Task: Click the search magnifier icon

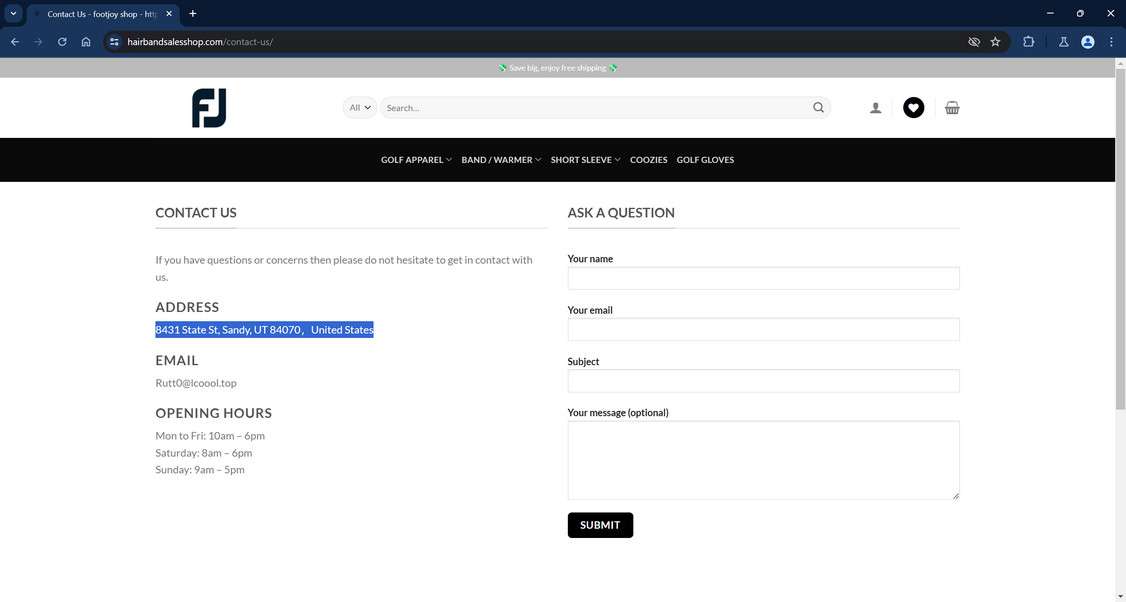Action: 818,107
